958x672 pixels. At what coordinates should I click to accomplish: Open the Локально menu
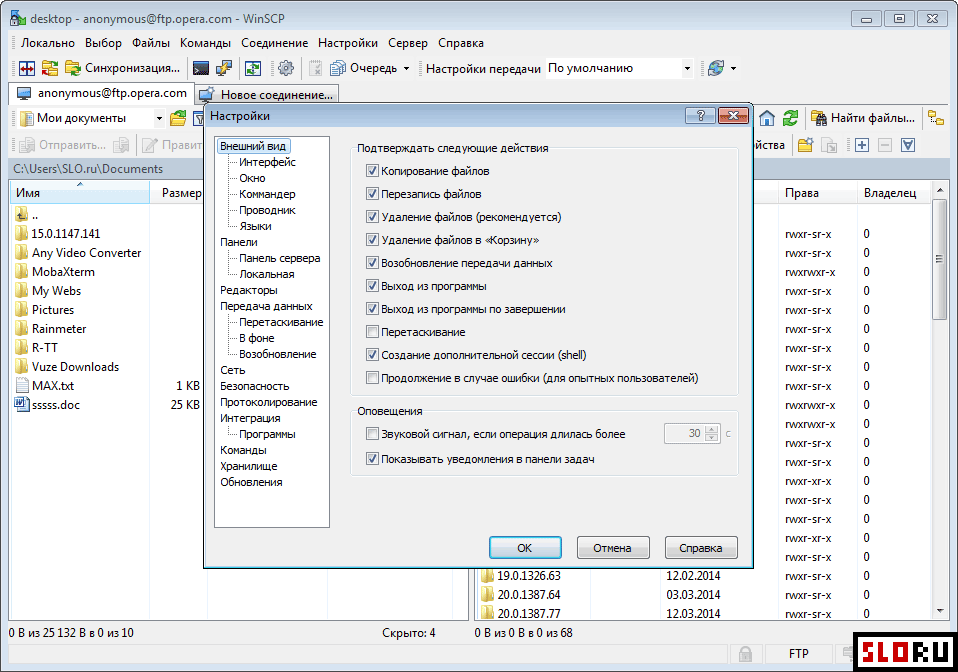pyautogui.click(x=48, y=43)
